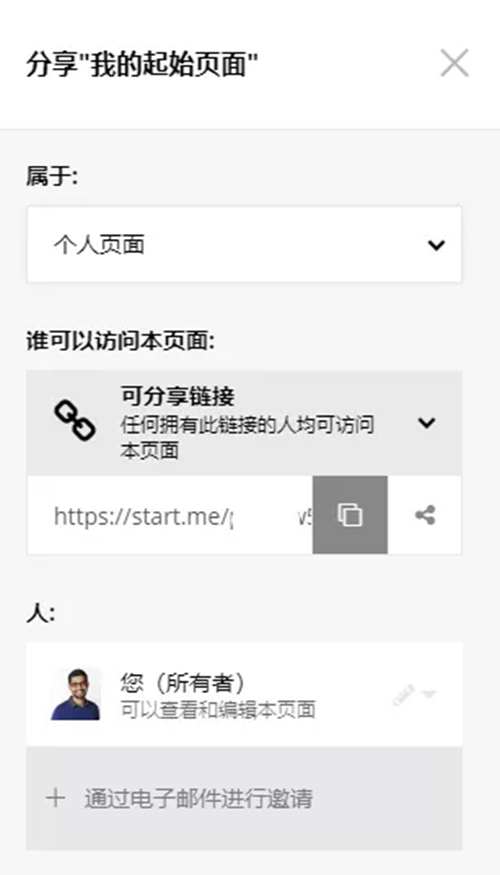Click the share icon beside copy button
Screen dimensions: 500x875
[425, 515]
